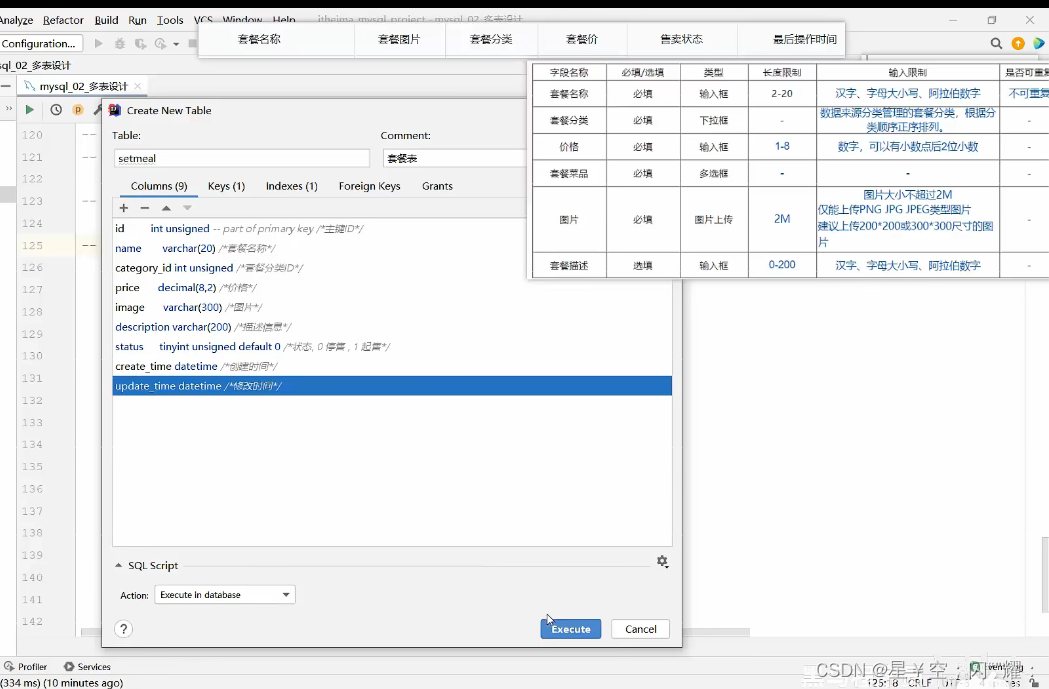This screenshot has height=689, width=1049.
Task: Open the run Configuration dropdown
Action: [40, 43]
